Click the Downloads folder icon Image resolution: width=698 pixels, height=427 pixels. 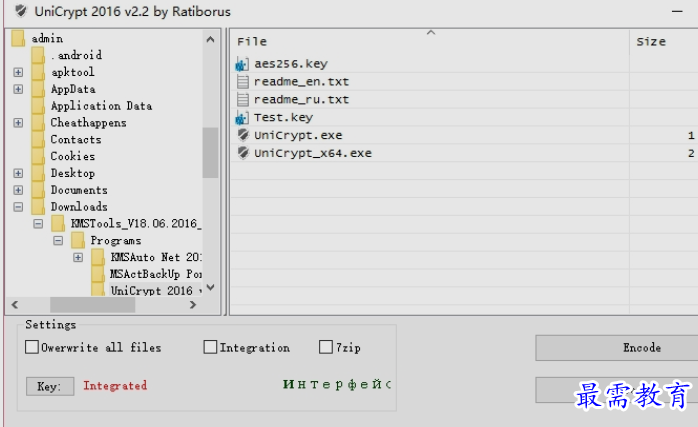pos(38,207)
